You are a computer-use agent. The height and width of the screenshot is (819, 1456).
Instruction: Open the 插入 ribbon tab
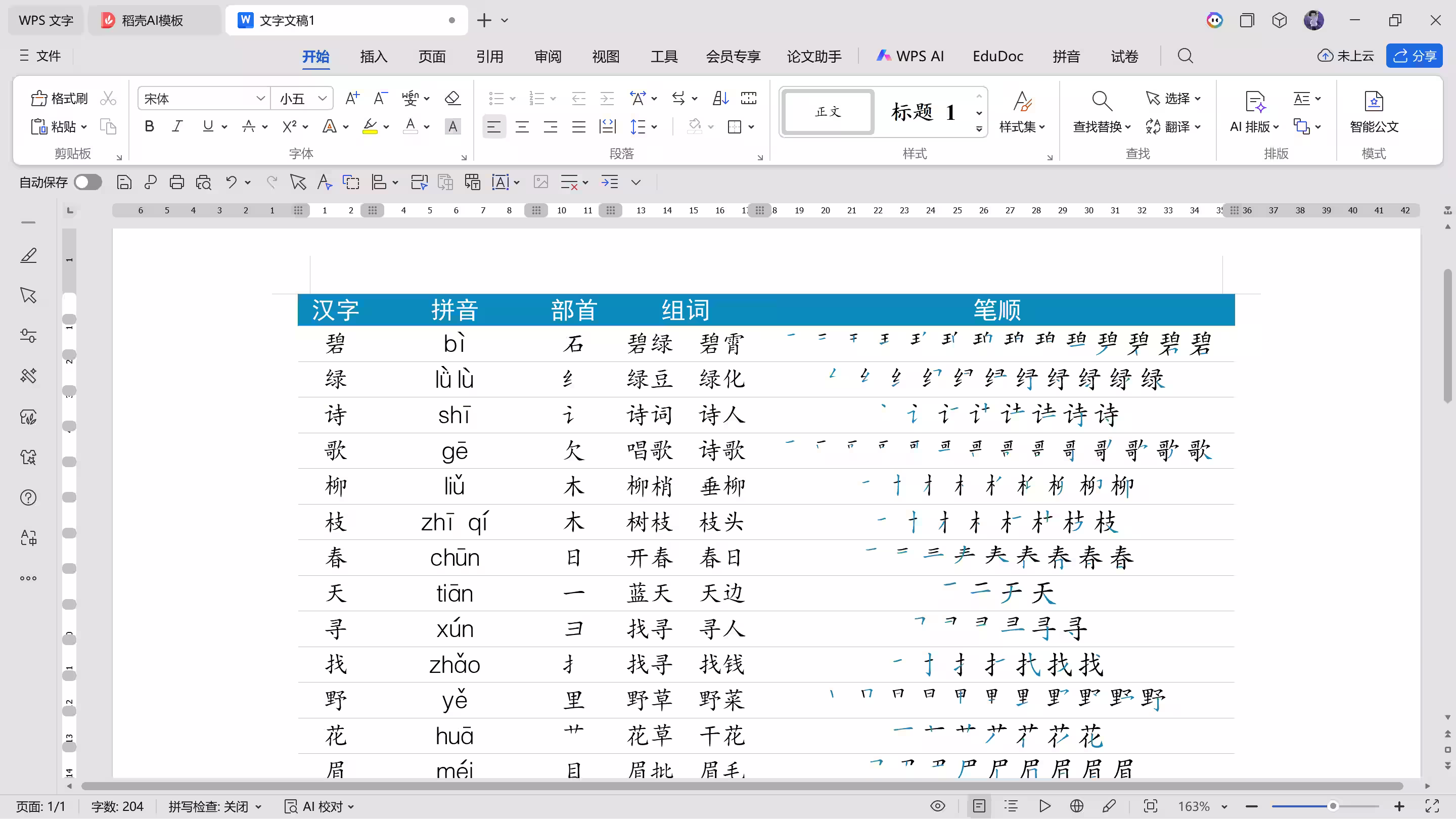(374, 56)
